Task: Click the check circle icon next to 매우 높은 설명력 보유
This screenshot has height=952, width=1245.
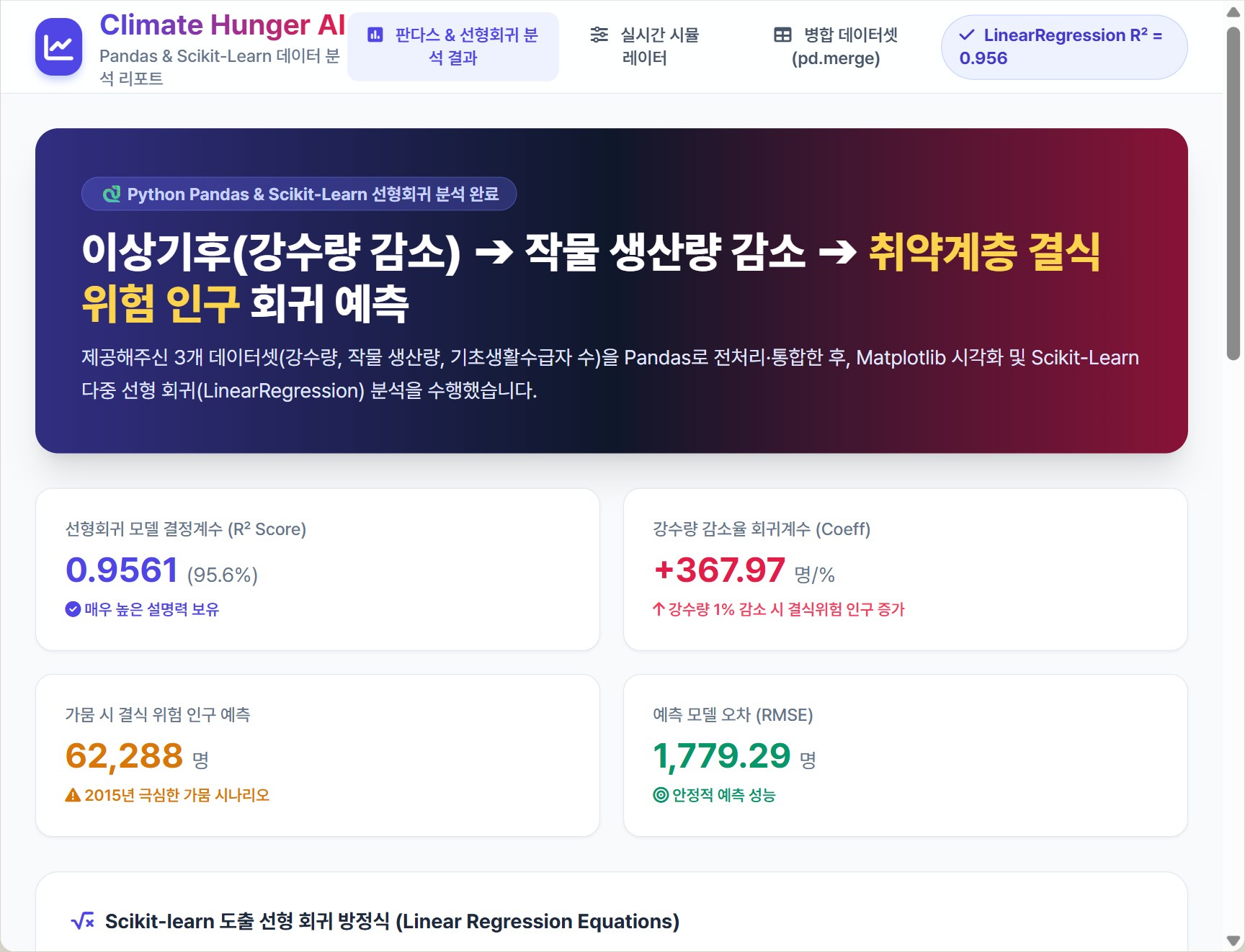Action: pyautogui.click(x=73, y=609)
